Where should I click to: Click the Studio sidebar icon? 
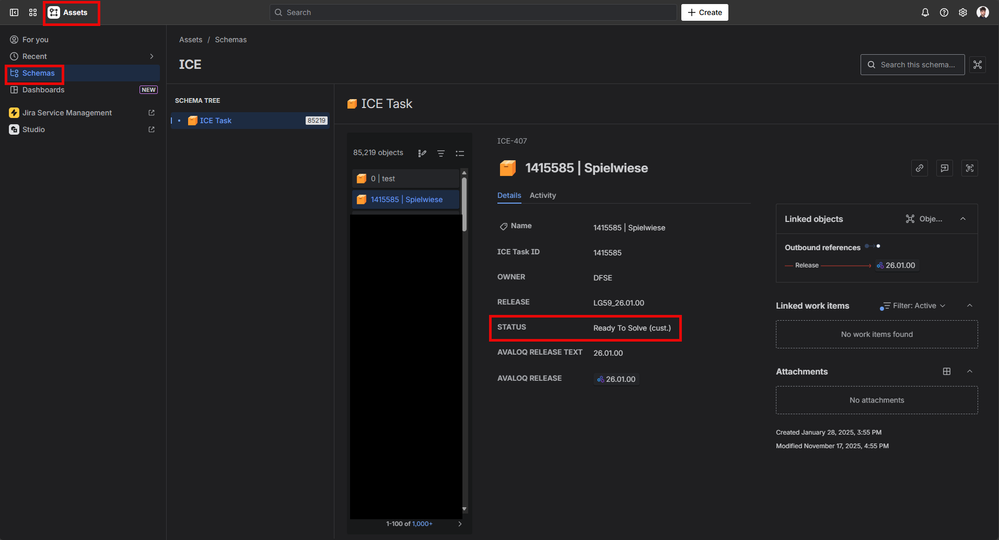14,129
